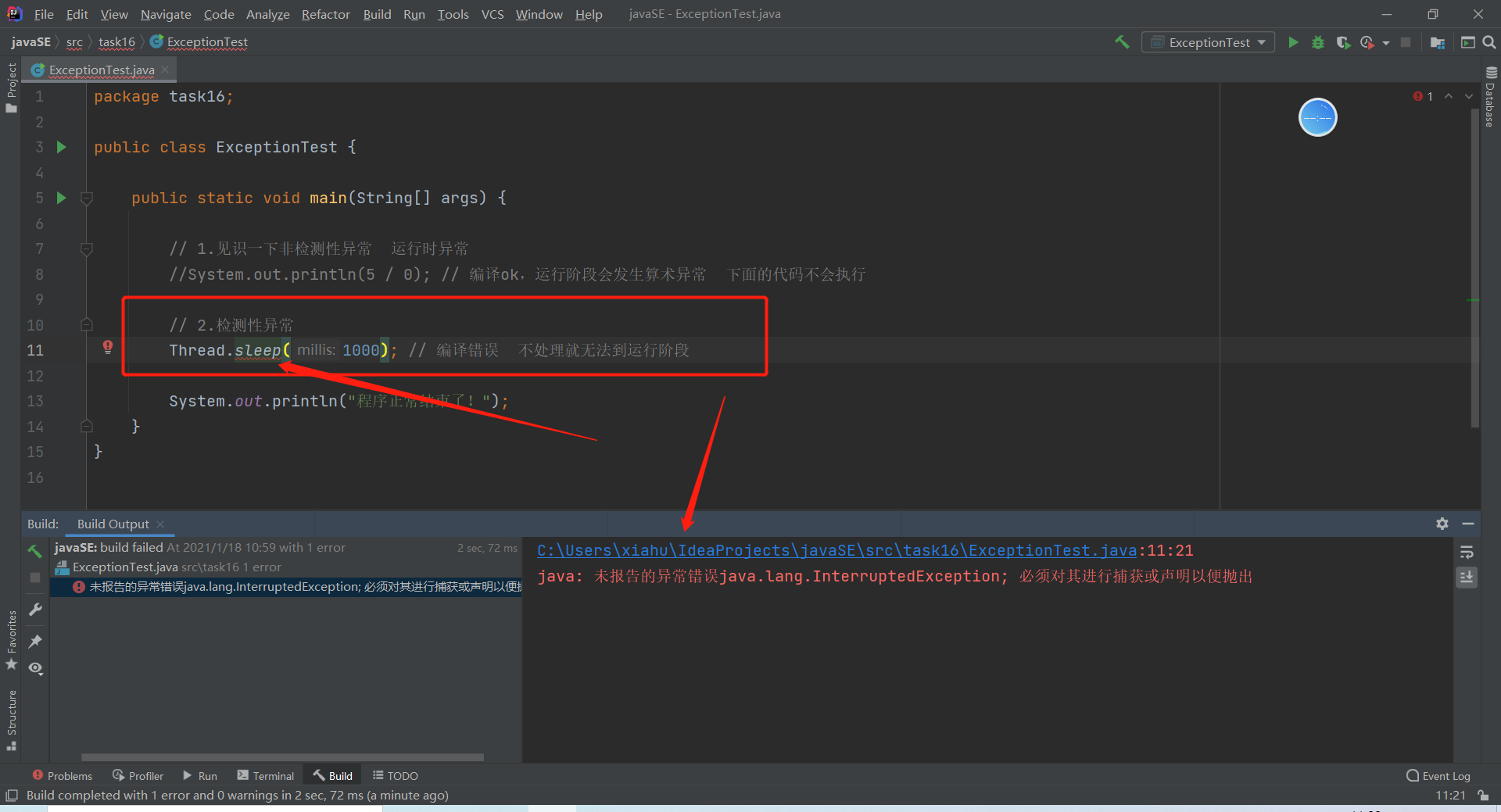Click the disabled Stop square button
1501x812 pixels.
[1406, 42]
